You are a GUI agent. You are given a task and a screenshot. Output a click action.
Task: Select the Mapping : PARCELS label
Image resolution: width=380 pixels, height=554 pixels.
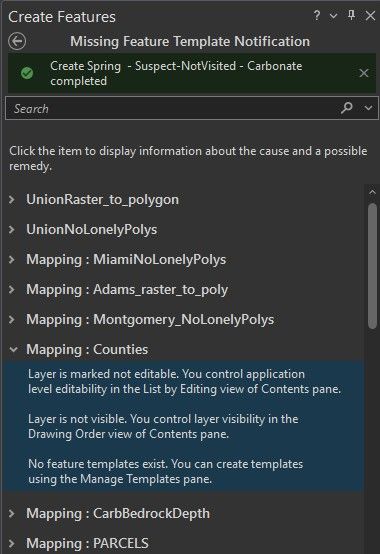88,543
